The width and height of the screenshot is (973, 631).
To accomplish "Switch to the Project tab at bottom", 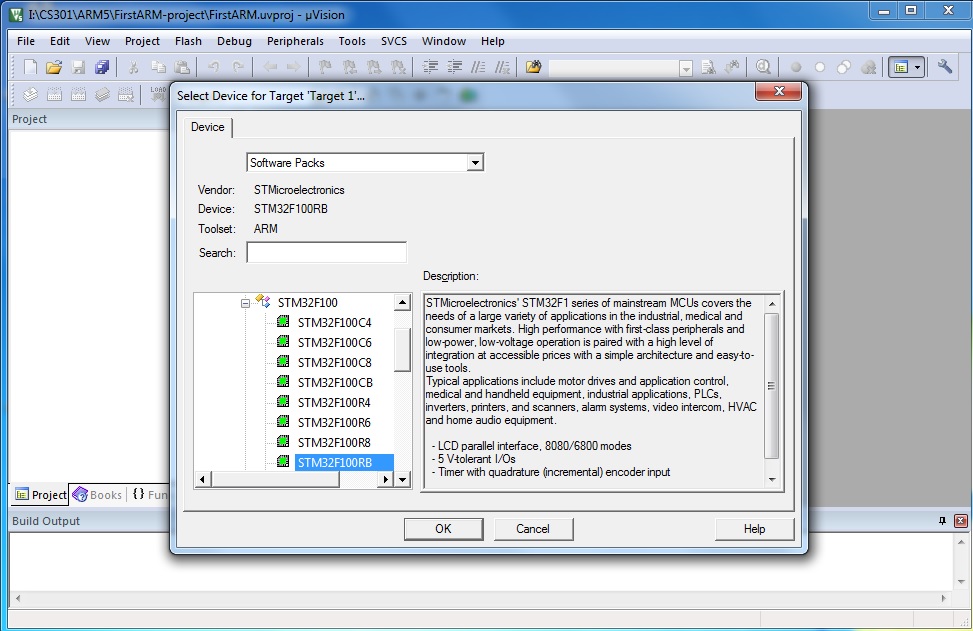I will click(40, 495).
